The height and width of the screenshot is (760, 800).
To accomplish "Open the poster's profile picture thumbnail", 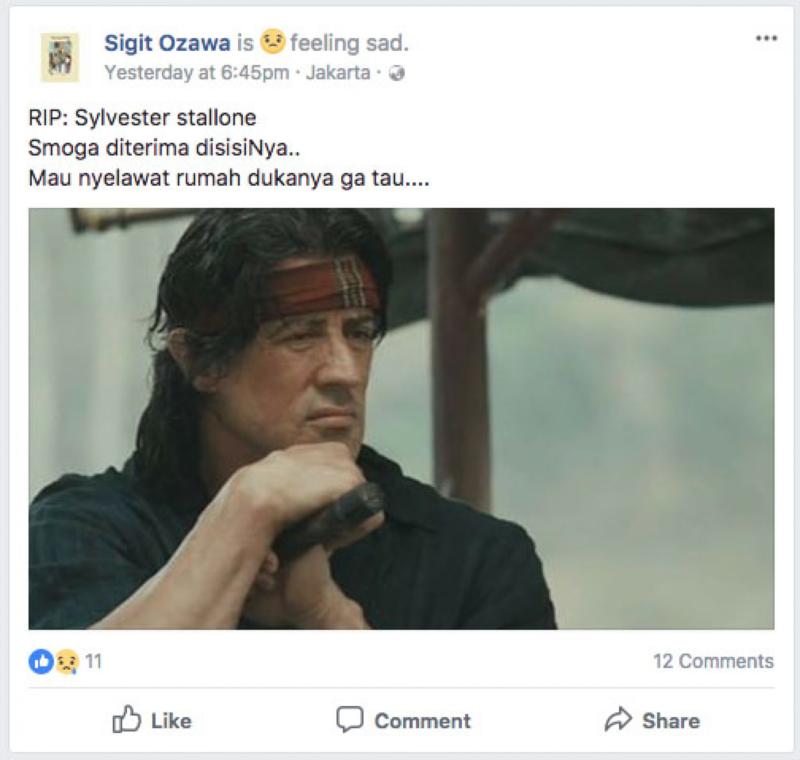I will click(60, 58).
